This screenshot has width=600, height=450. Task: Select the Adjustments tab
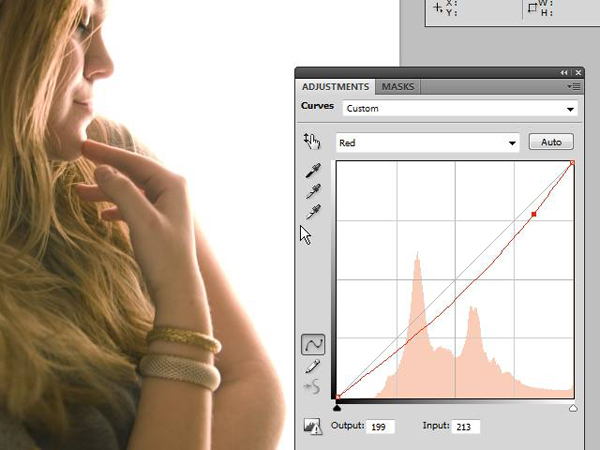(335, 87)
